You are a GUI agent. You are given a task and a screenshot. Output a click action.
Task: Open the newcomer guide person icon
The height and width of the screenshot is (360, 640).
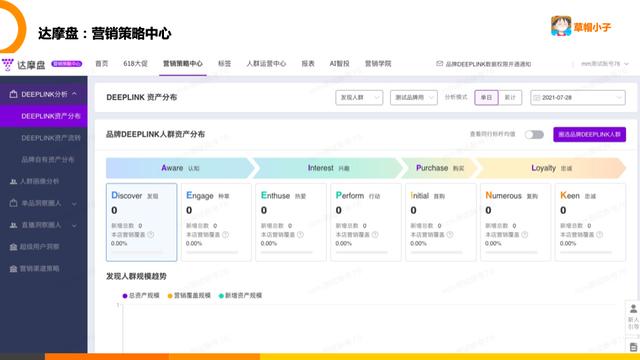click(x=633, y=309)
